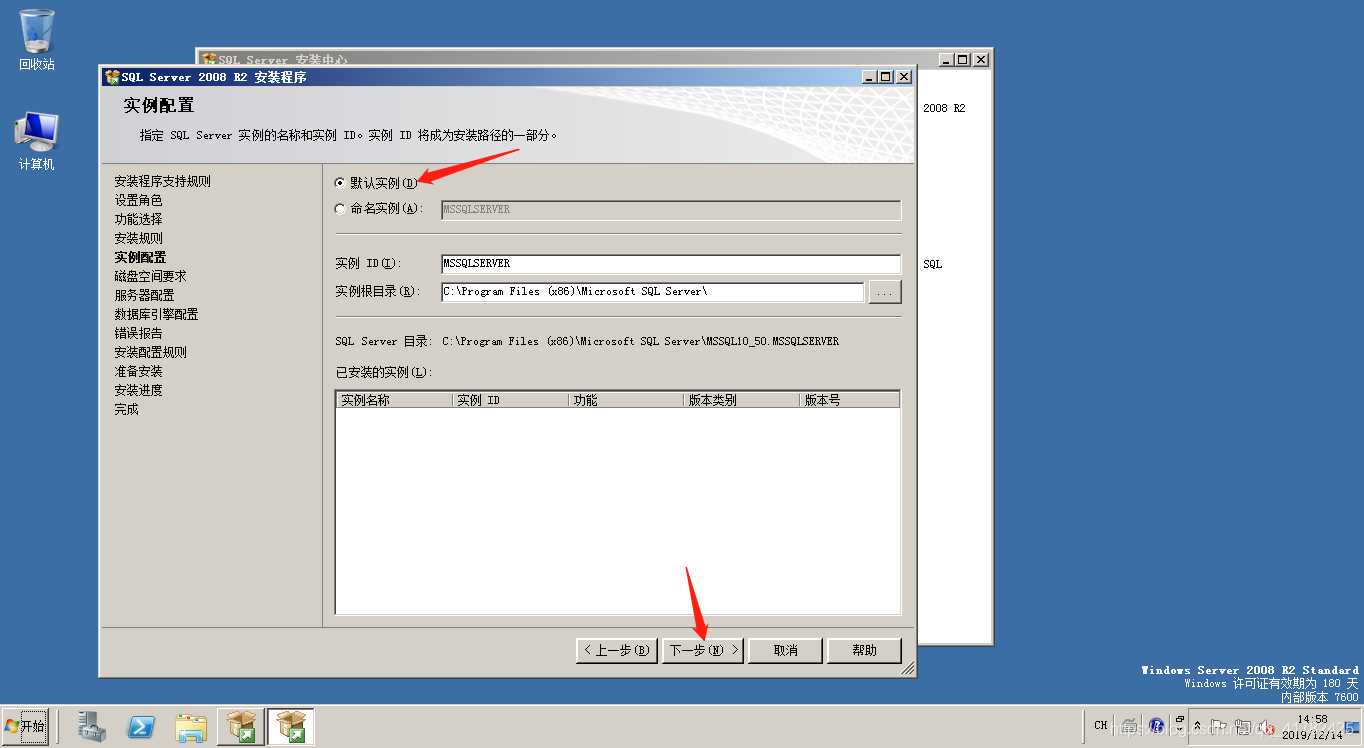Select 安装程序支持规则 step in sidebar
Image resolution: width=1364 pixels, height=748 pixels.
click(162, 181)
